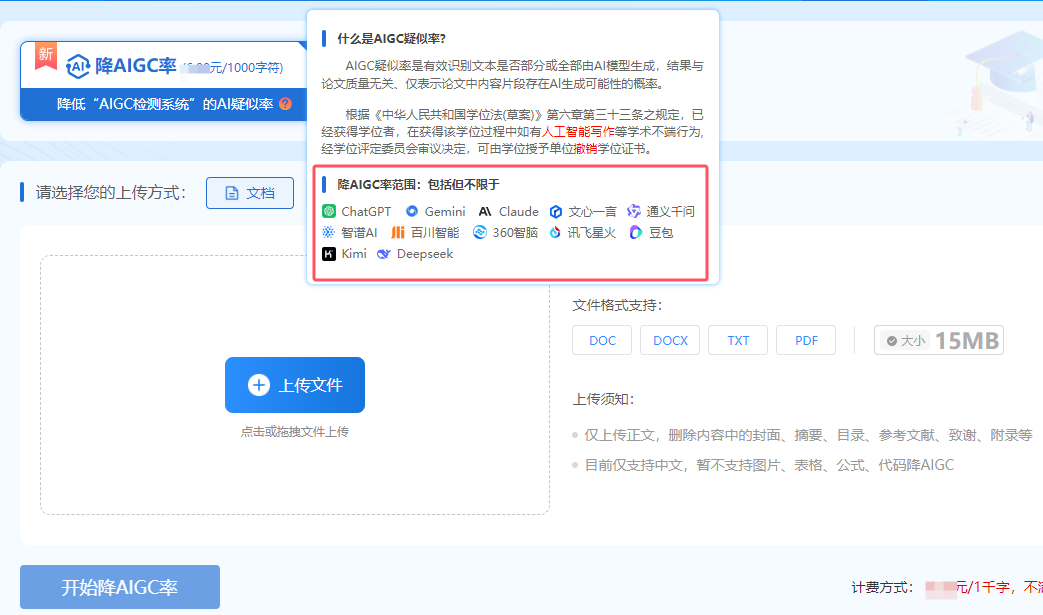The image size is (1043, 615).
Task: Click the 计费方式 label
Action: [x=882, y=587]
